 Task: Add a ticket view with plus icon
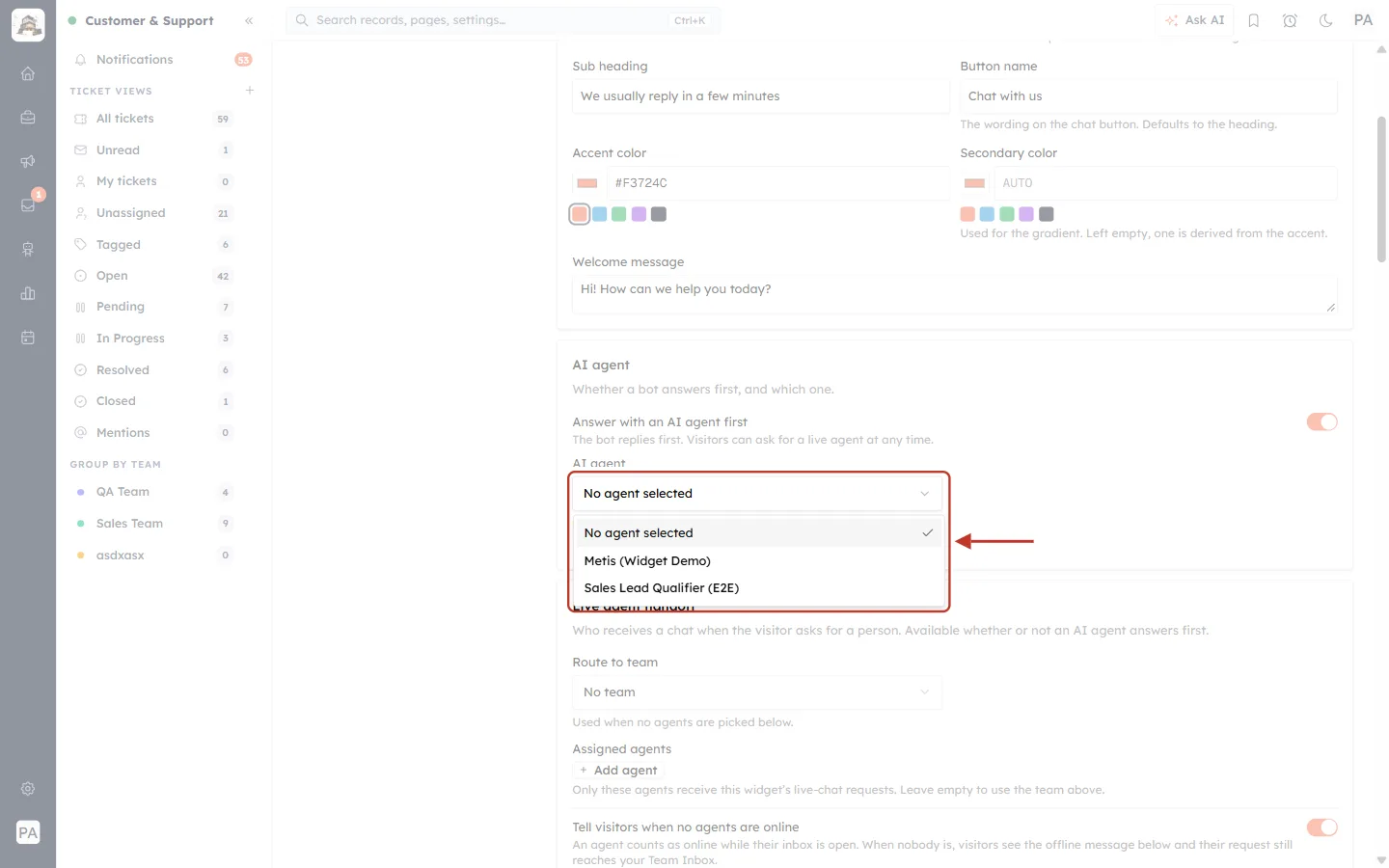[x=250, y=91]
